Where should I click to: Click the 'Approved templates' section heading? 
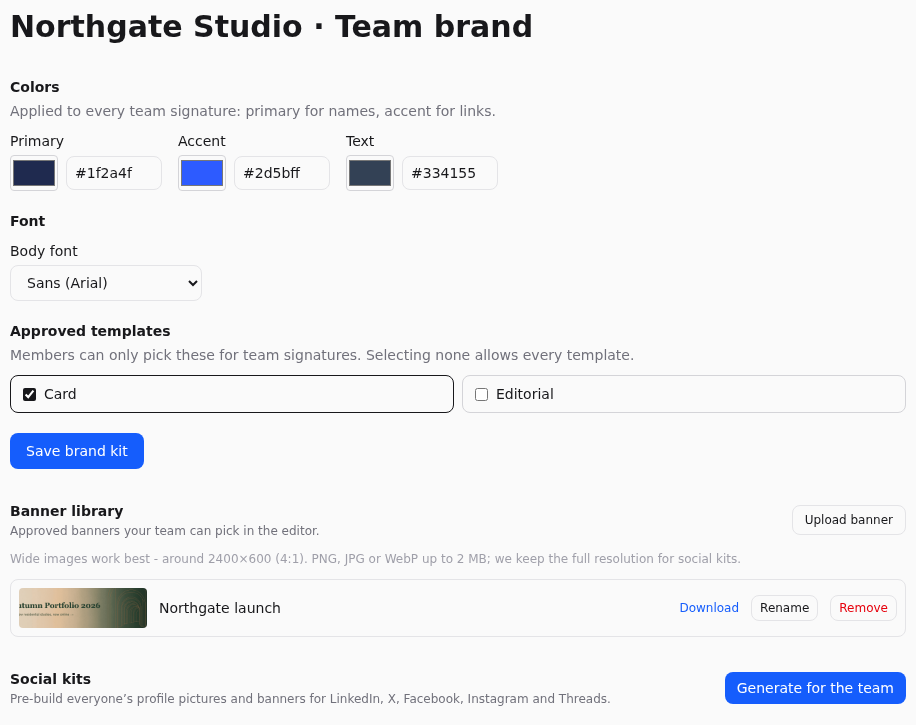(91, 331)
